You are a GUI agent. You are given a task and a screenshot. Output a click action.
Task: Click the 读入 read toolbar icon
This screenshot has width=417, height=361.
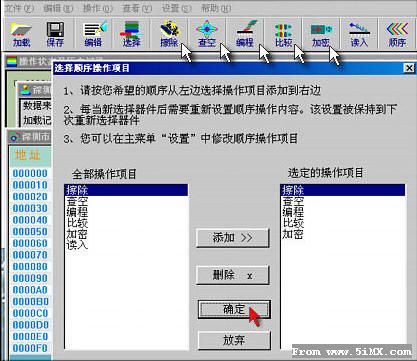(x=359, y=34)
